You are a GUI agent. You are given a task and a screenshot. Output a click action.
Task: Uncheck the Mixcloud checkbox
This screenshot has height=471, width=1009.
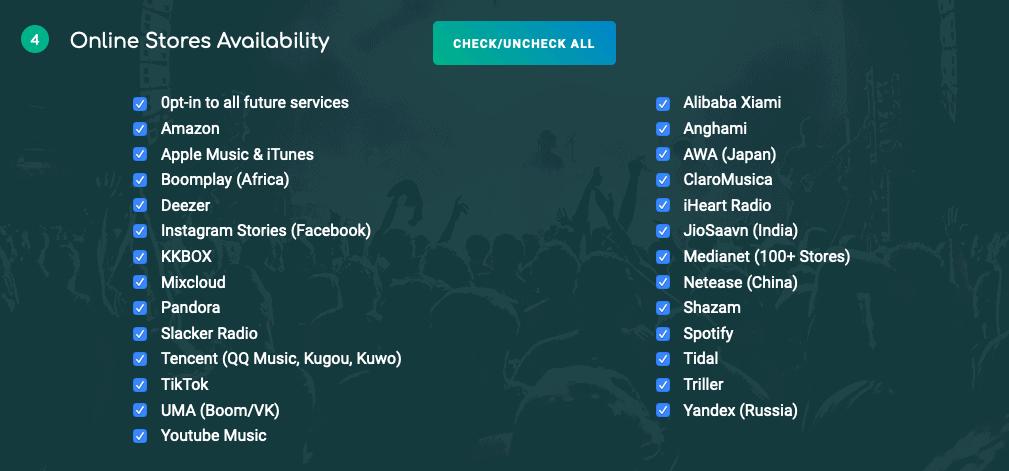pyautogui.click(x=140, y=282)
